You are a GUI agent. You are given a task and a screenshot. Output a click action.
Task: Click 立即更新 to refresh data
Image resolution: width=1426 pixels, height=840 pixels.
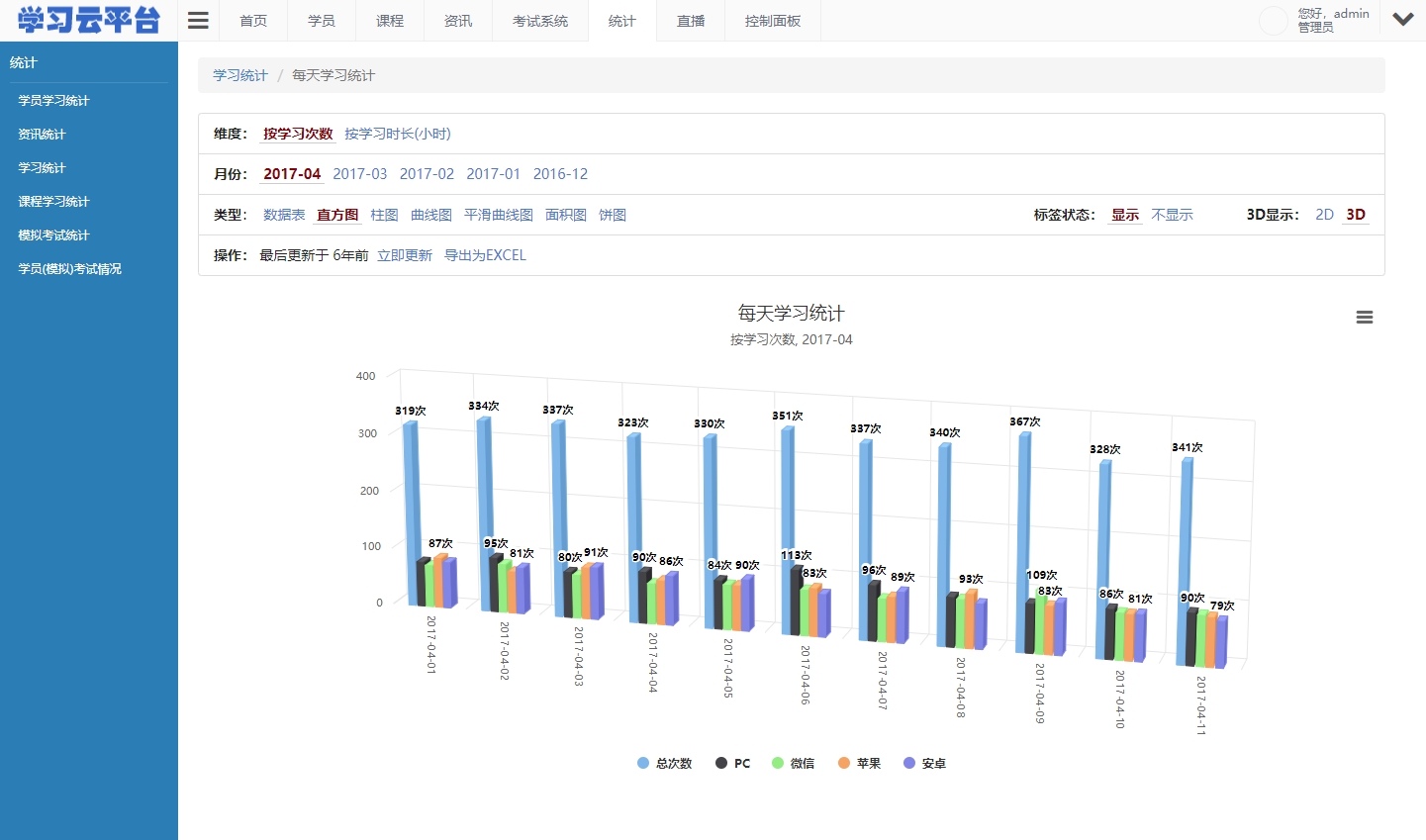point(404,254)
